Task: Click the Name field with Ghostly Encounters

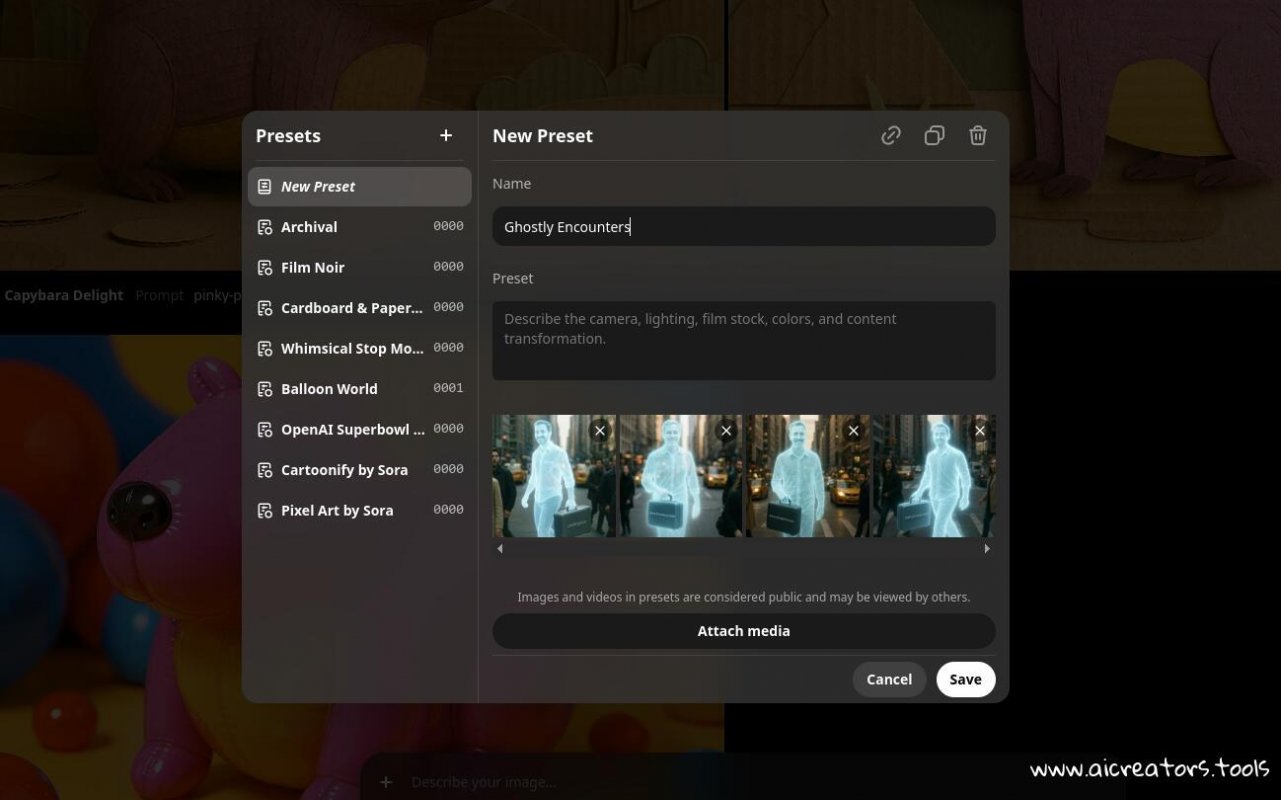Action: pos(743,227)
